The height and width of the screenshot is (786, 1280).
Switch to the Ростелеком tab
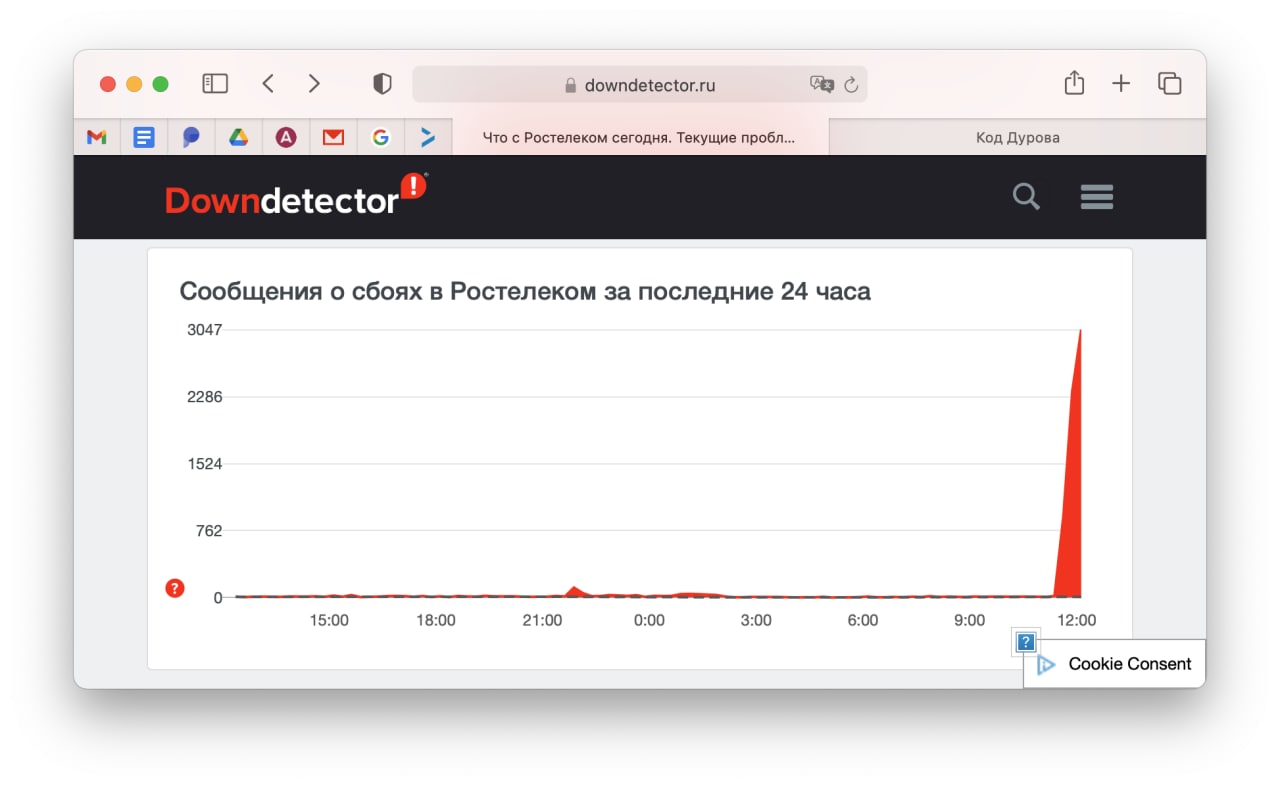point(640,138)
